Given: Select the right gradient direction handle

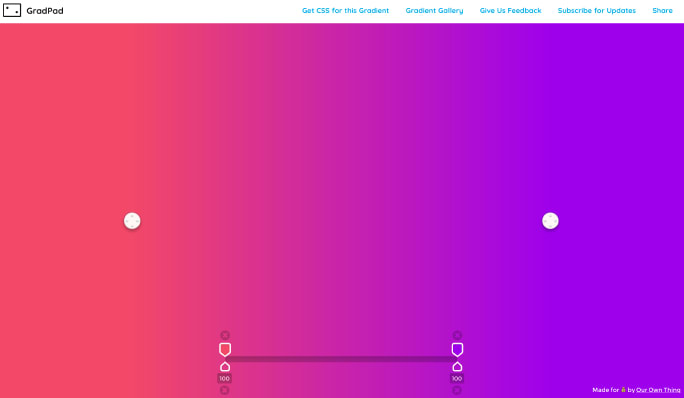Looking at the screenshot, I should point(550,221).
